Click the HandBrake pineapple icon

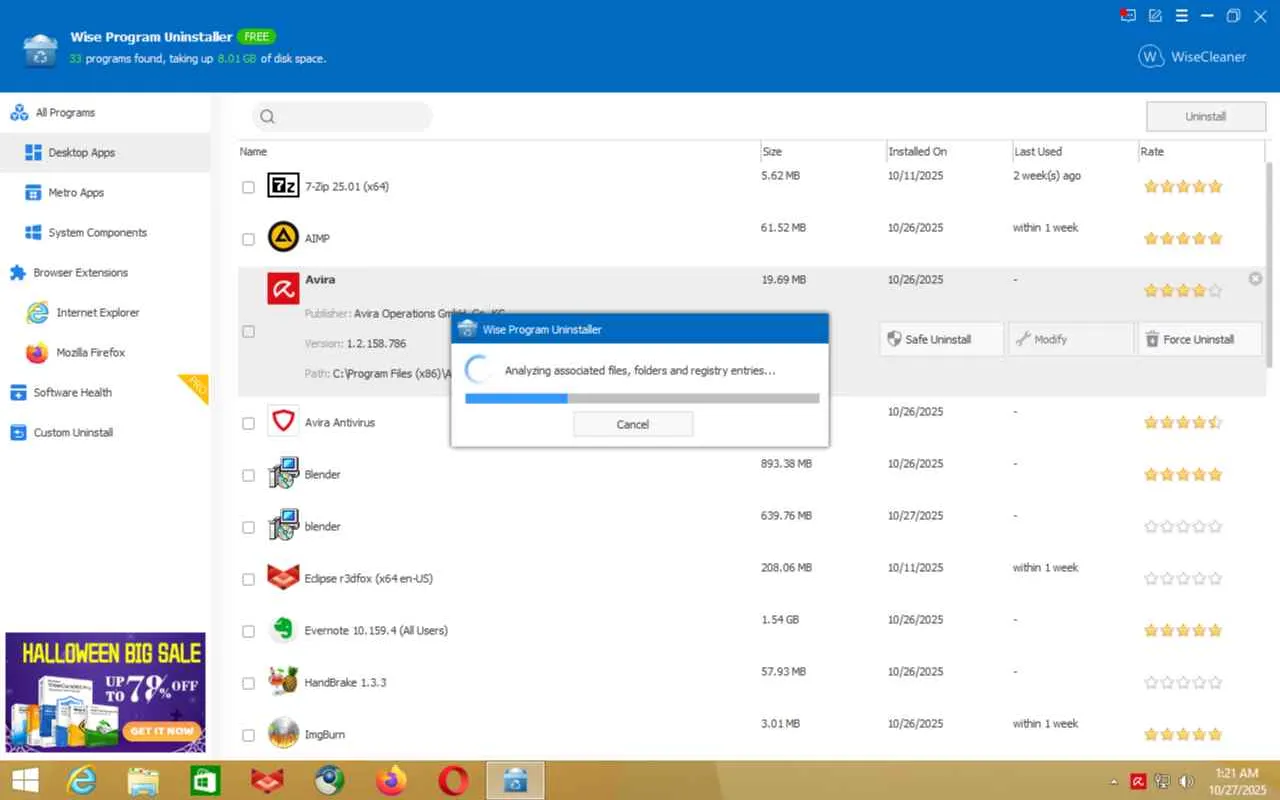coord(284,682)
